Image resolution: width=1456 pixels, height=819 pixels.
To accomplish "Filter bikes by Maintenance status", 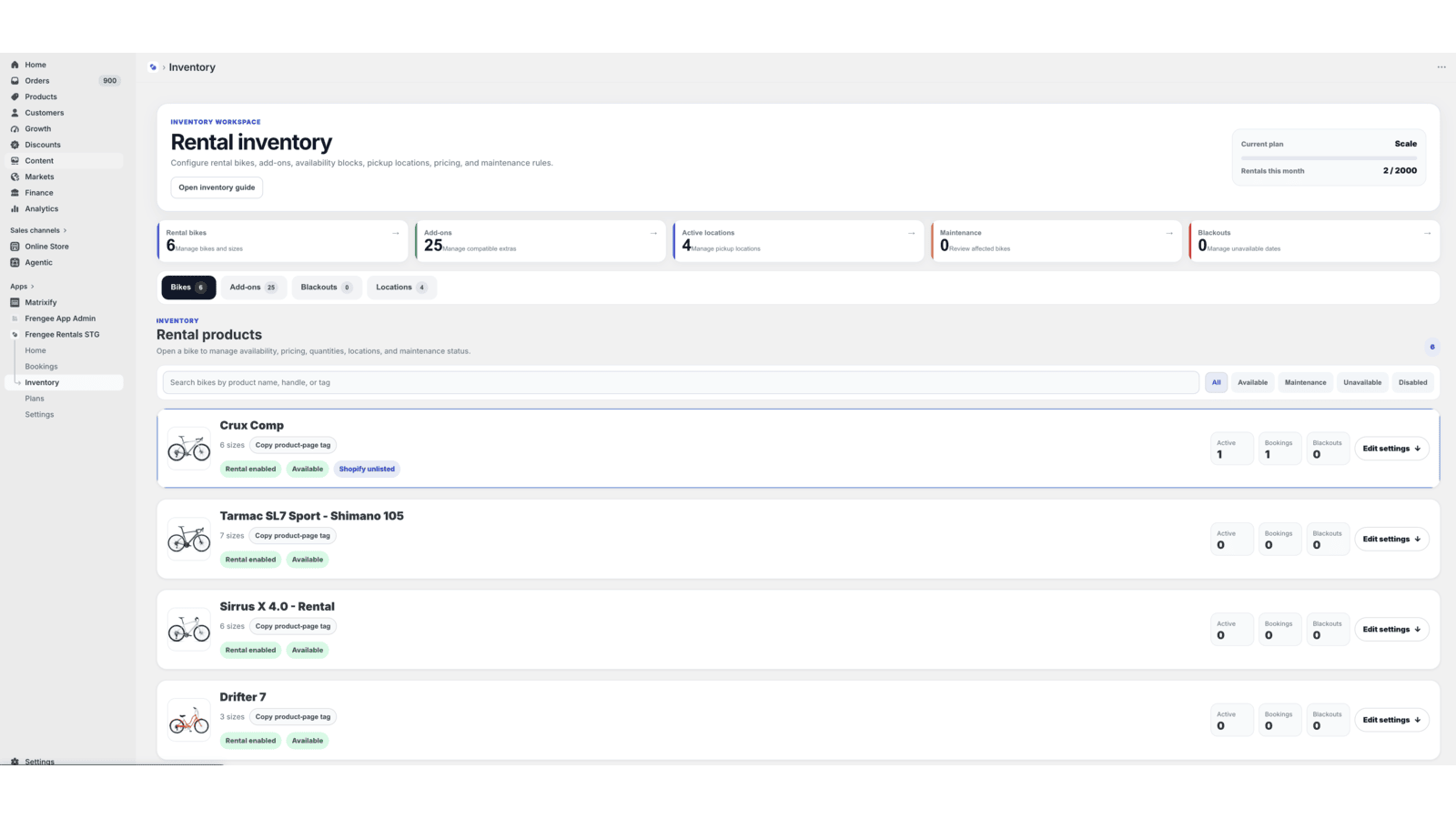I will (1305, 382).
